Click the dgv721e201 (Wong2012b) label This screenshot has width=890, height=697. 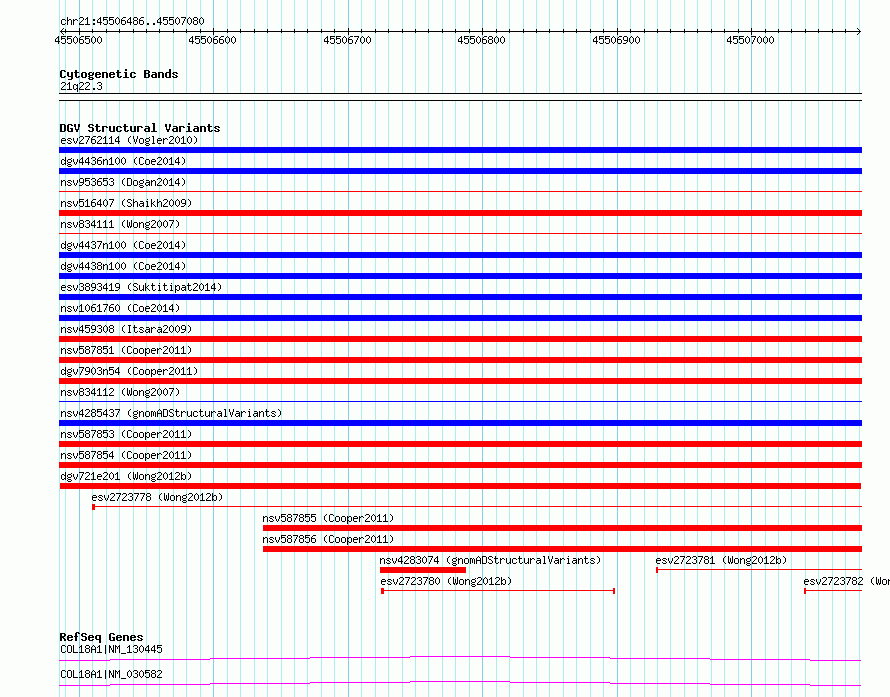126,476
